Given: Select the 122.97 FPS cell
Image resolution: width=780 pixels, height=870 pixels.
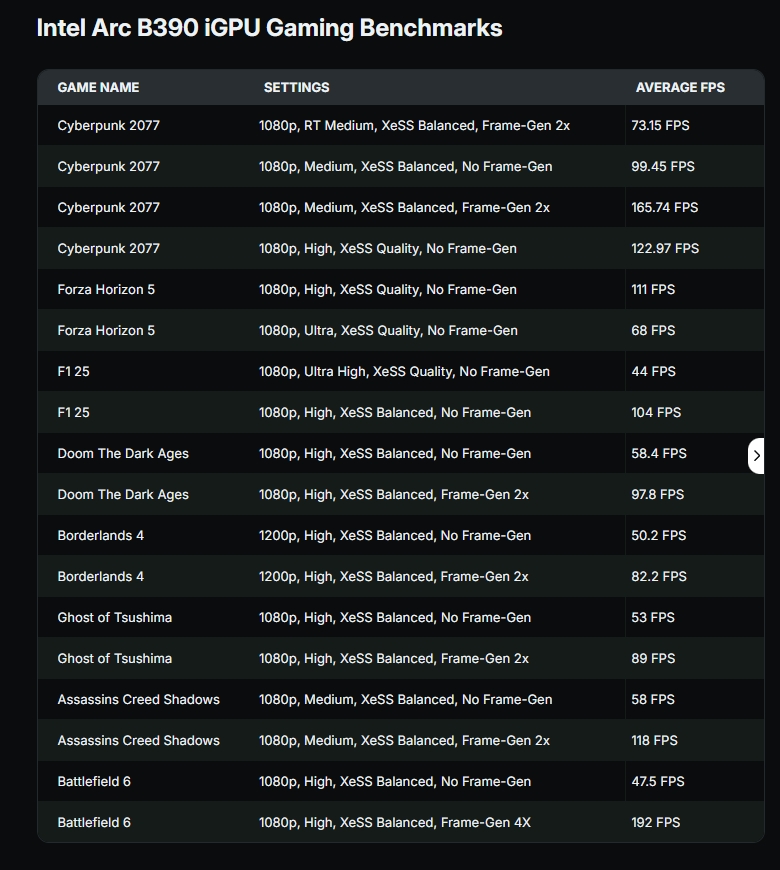Looking at the screenshot, I should (665, 249).
